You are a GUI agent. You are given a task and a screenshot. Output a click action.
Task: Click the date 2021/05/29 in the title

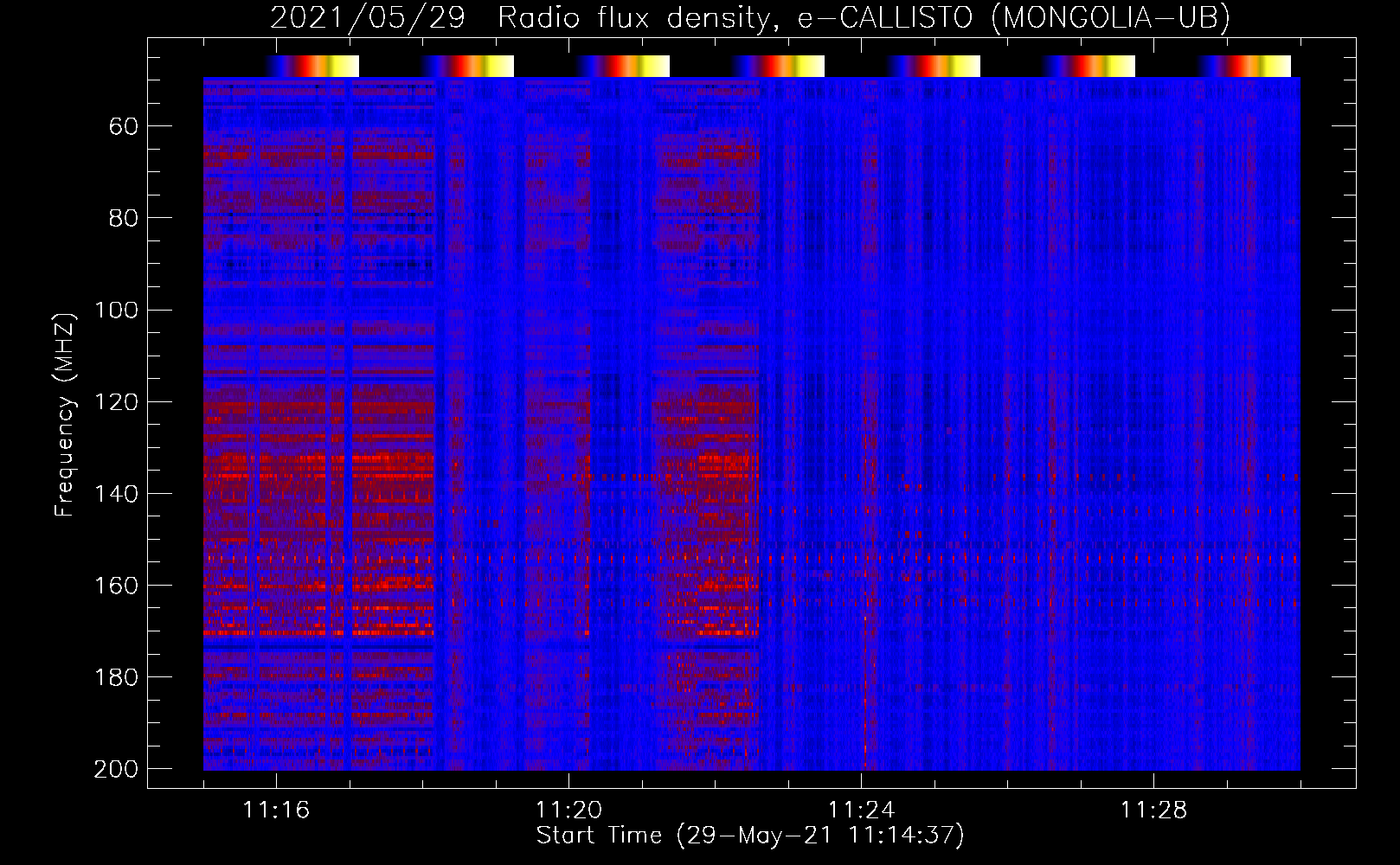368,17
